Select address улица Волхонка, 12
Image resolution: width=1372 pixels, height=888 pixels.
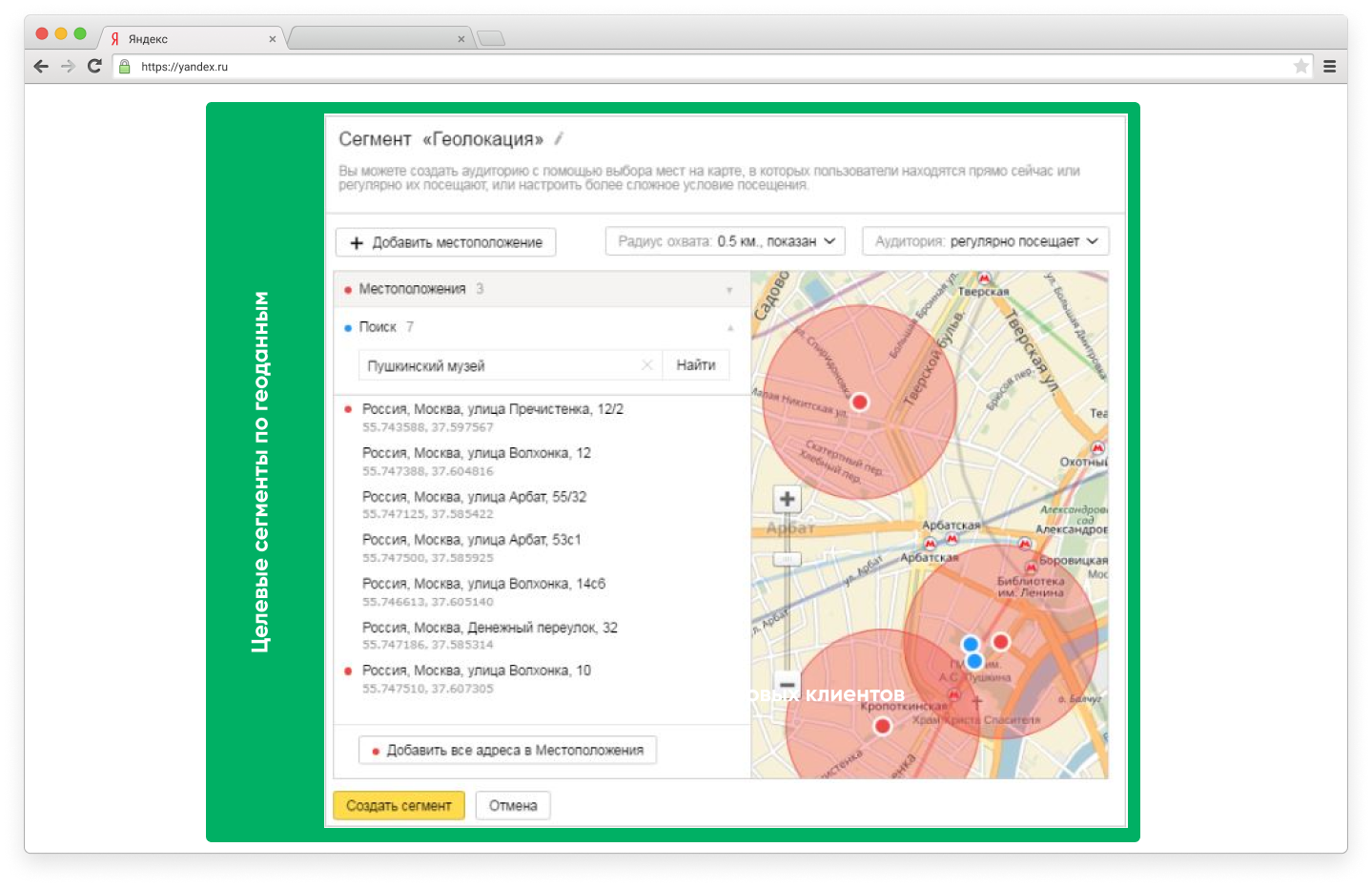pyautogui.click(x=476, y=453)
